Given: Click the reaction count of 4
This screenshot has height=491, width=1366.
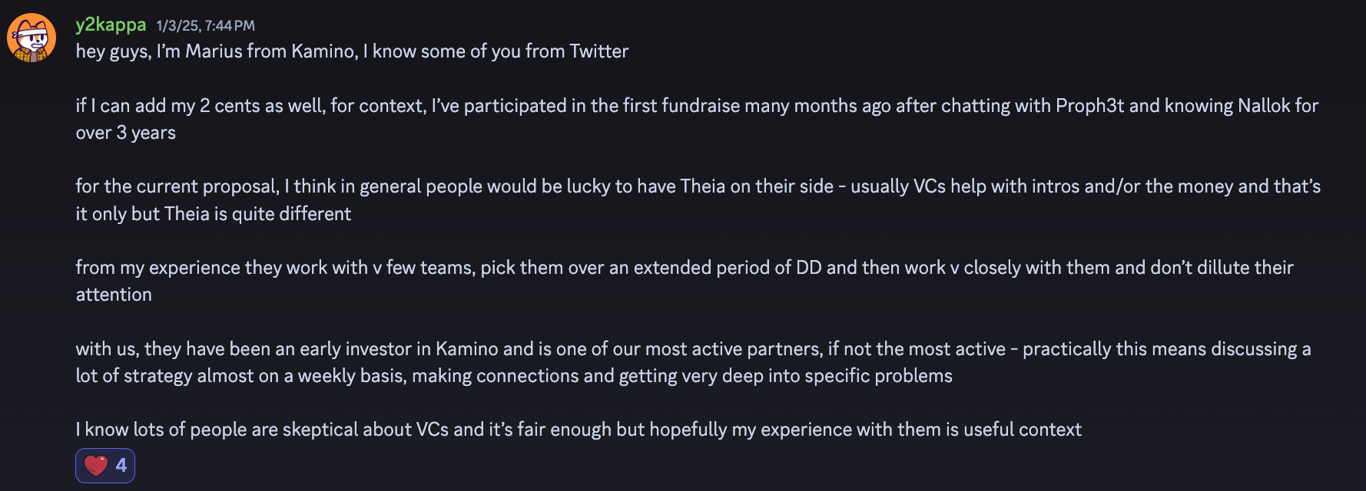Looking at the screenshot, I should pos(121,465).
